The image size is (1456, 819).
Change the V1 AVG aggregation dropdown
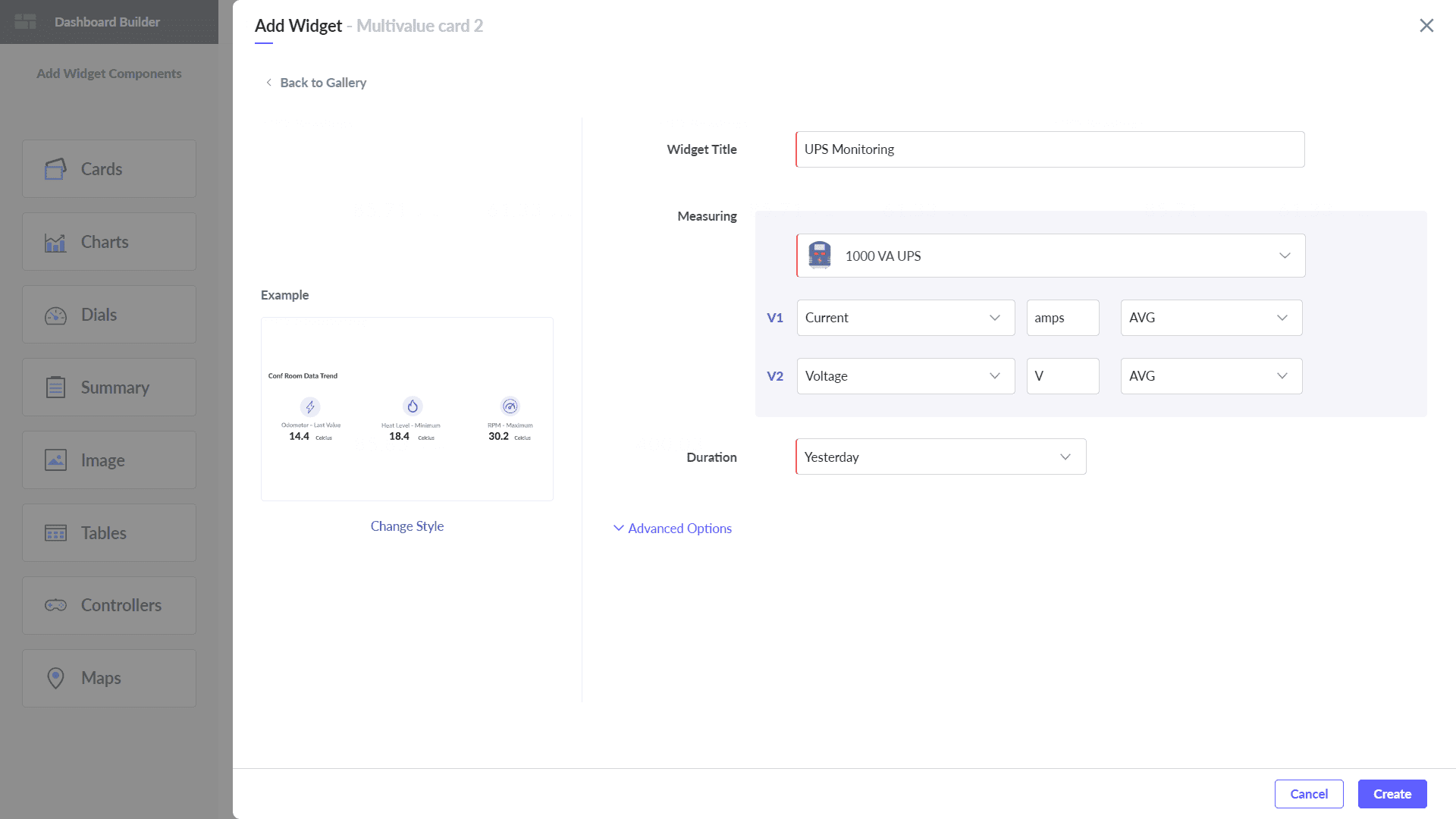point(1211,318)
